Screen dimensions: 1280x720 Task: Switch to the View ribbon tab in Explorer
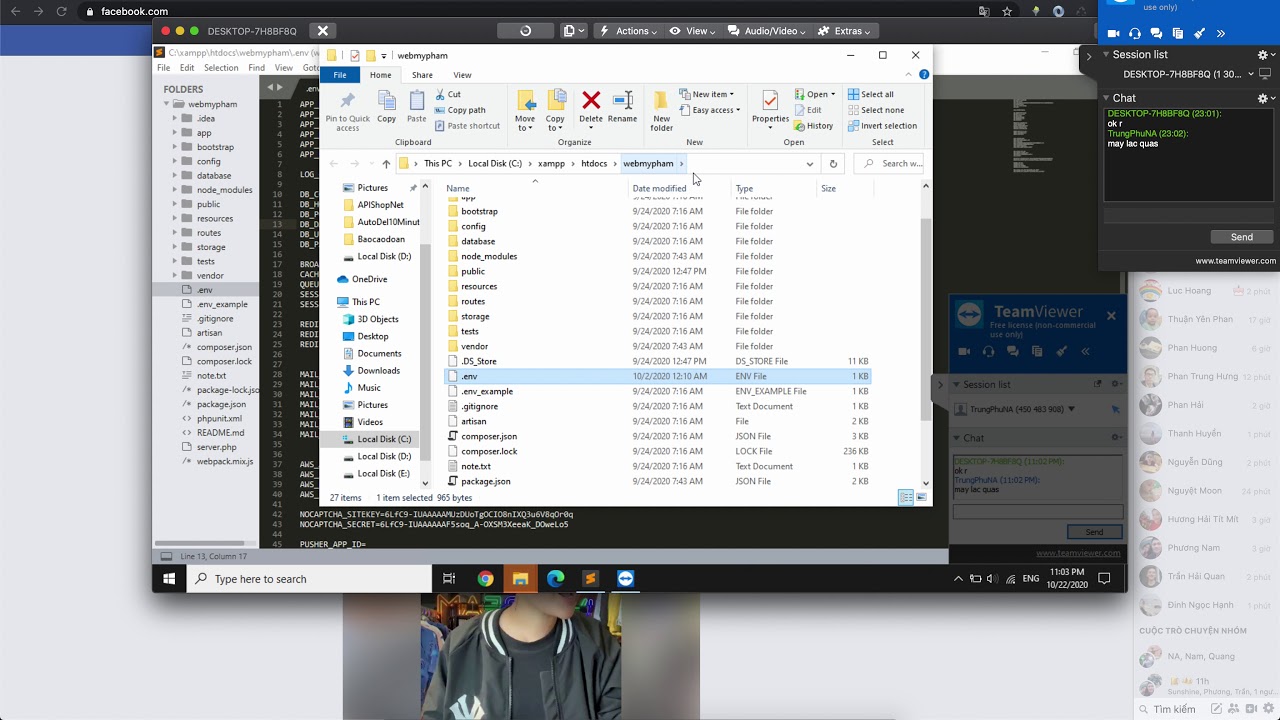click(x=462, y=75)
